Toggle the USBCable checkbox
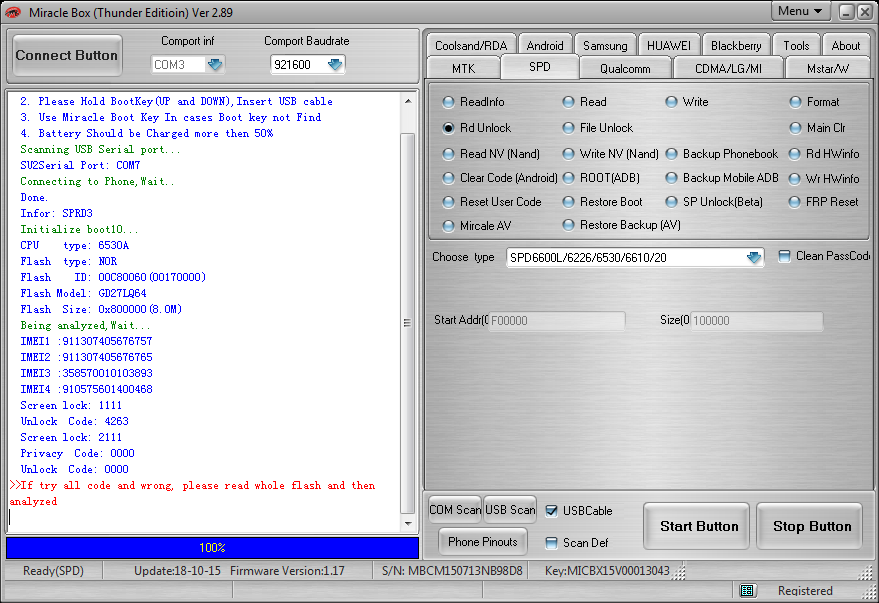The width and height of the screenshot is (879, 603). [x=552, y=511]
